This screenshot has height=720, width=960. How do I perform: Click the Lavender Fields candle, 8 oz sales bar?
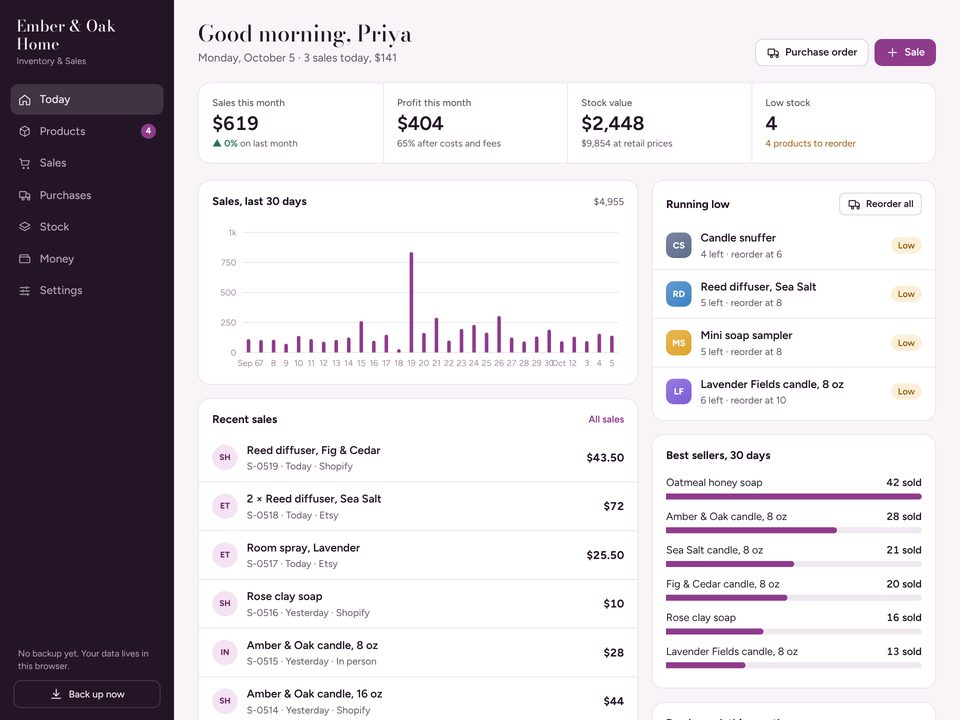793,666
